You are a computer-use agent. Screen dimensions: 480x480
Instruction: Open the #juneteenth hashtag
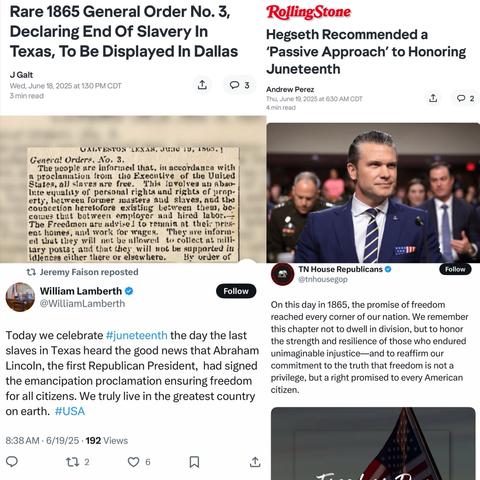(137, 335)
